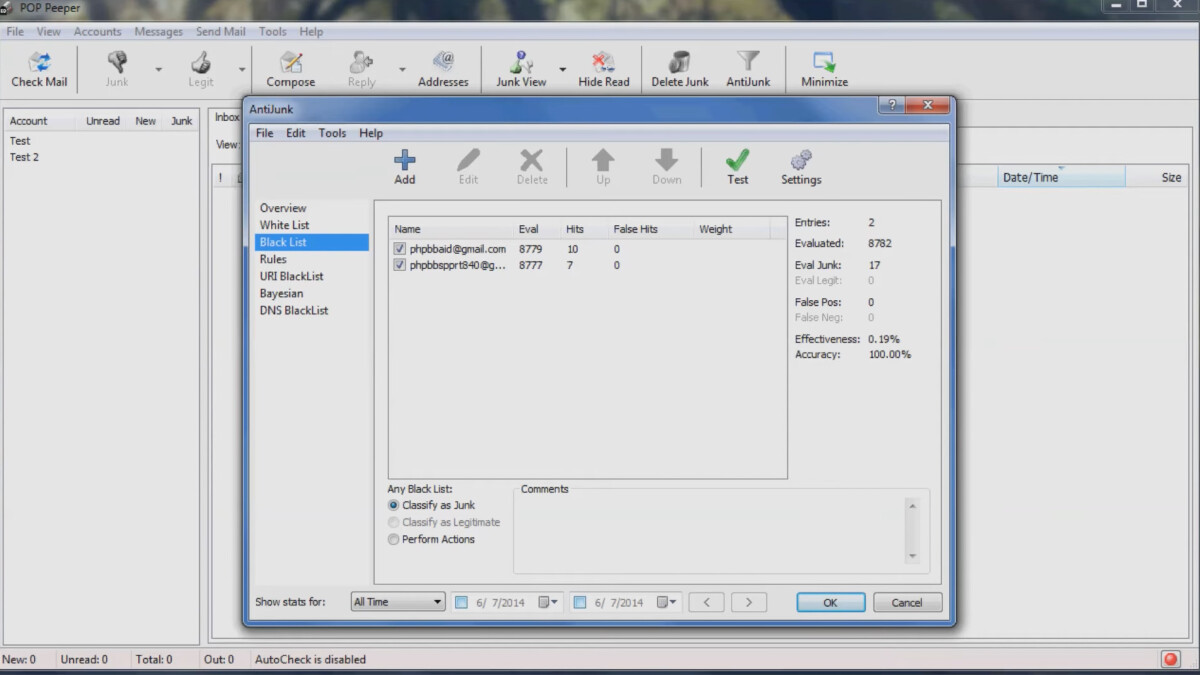Select Bayesian in the left category list
Screen dimensions: 1200x675
(281, 293)
